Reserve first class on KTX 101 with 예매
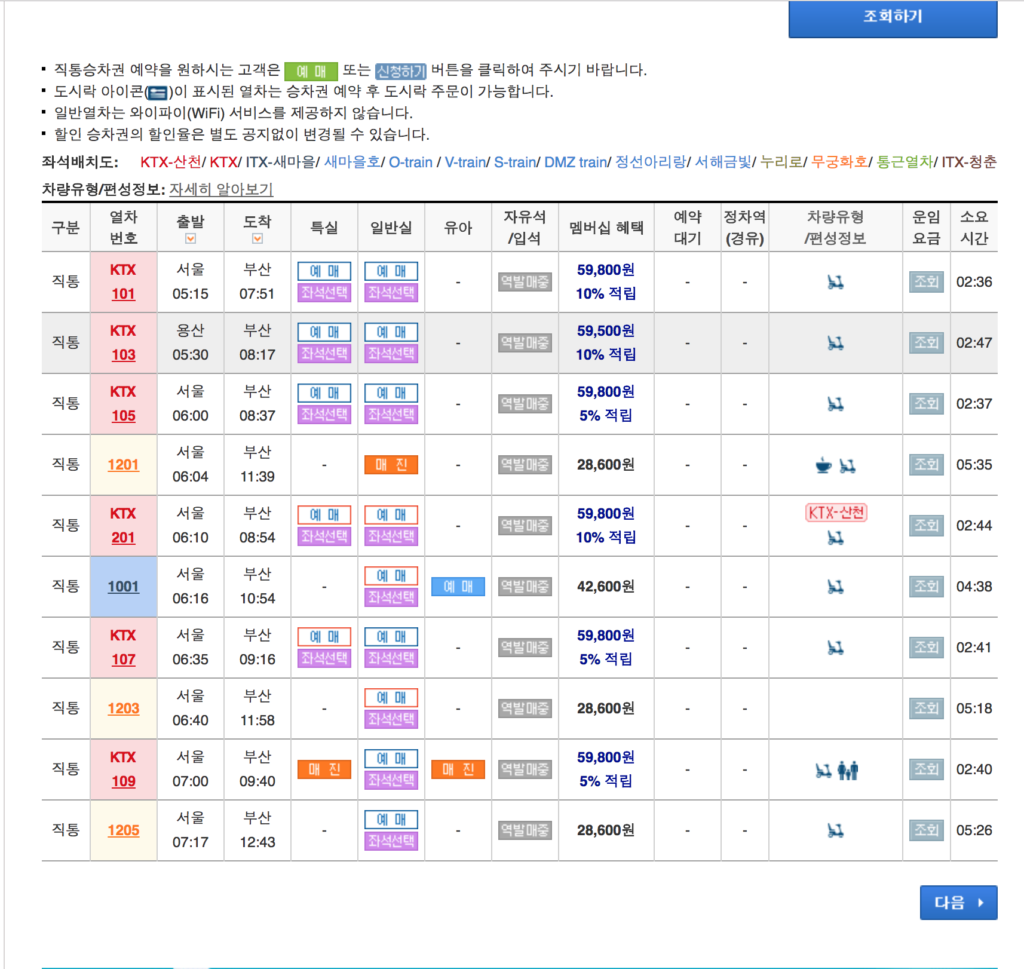Viewport: 1024px width, 969px height. pyautogui.click(x=324, y=271)
